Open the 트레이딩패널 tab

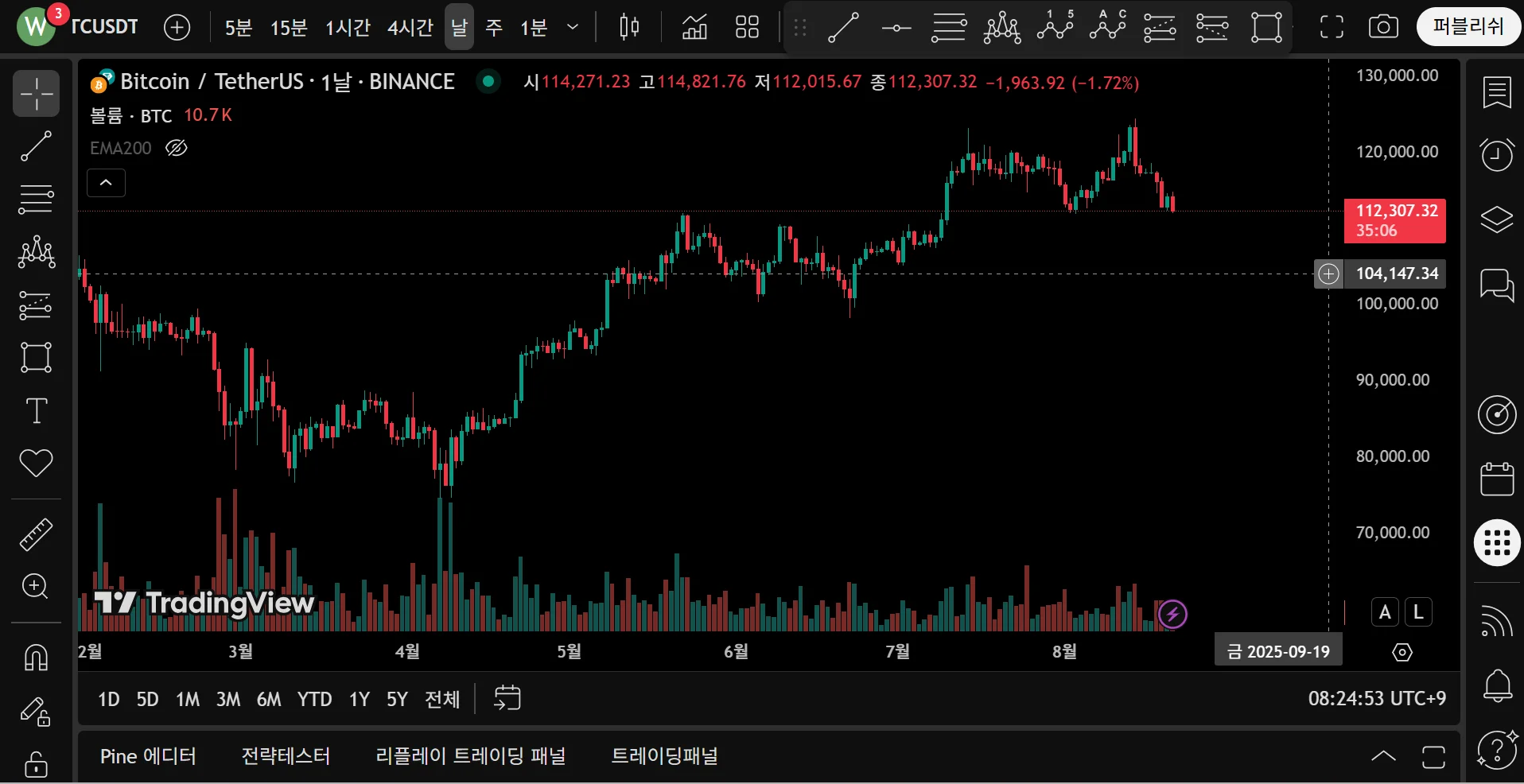665,756
